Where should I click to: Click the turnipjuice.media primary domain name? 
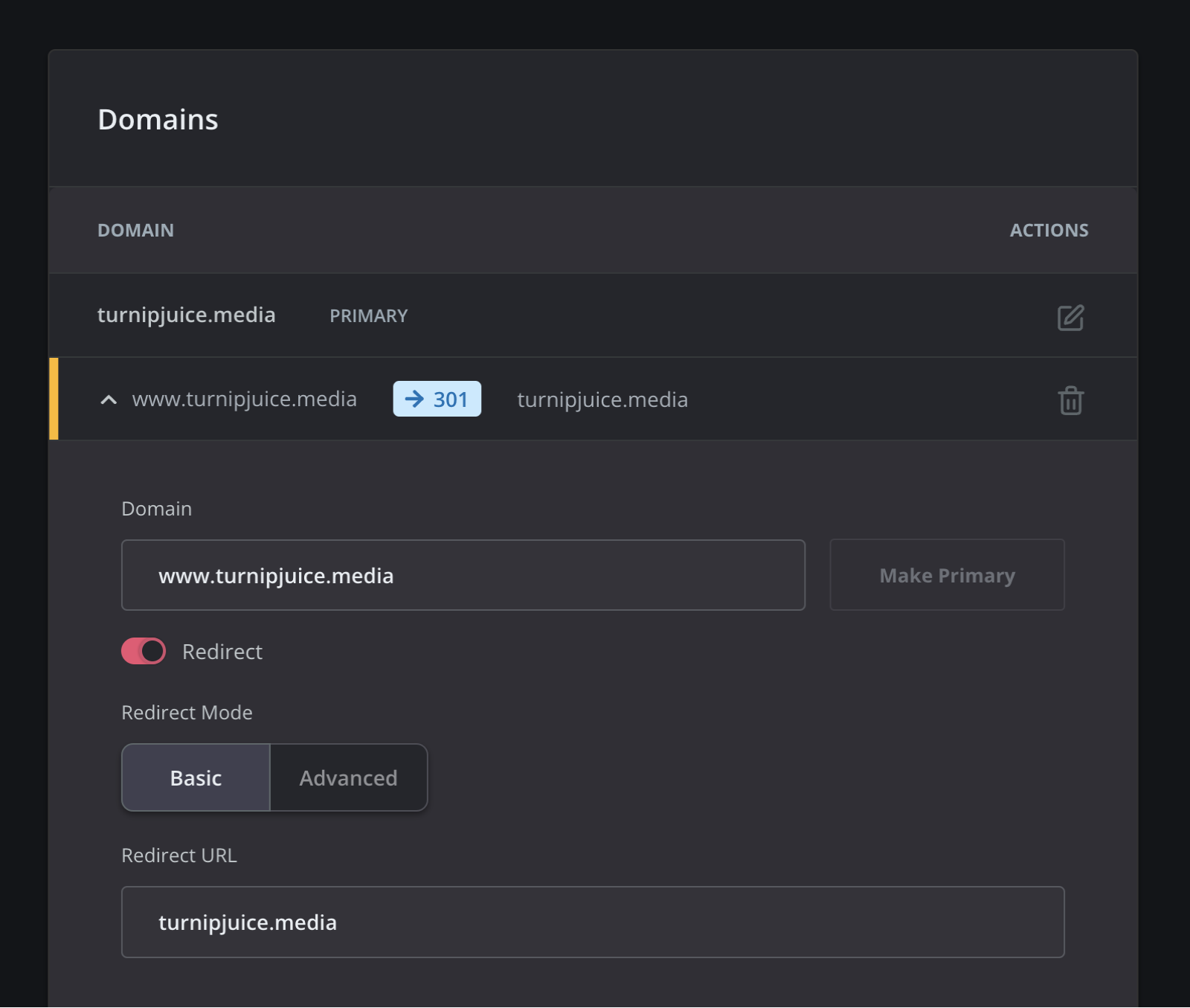point(187,315)
